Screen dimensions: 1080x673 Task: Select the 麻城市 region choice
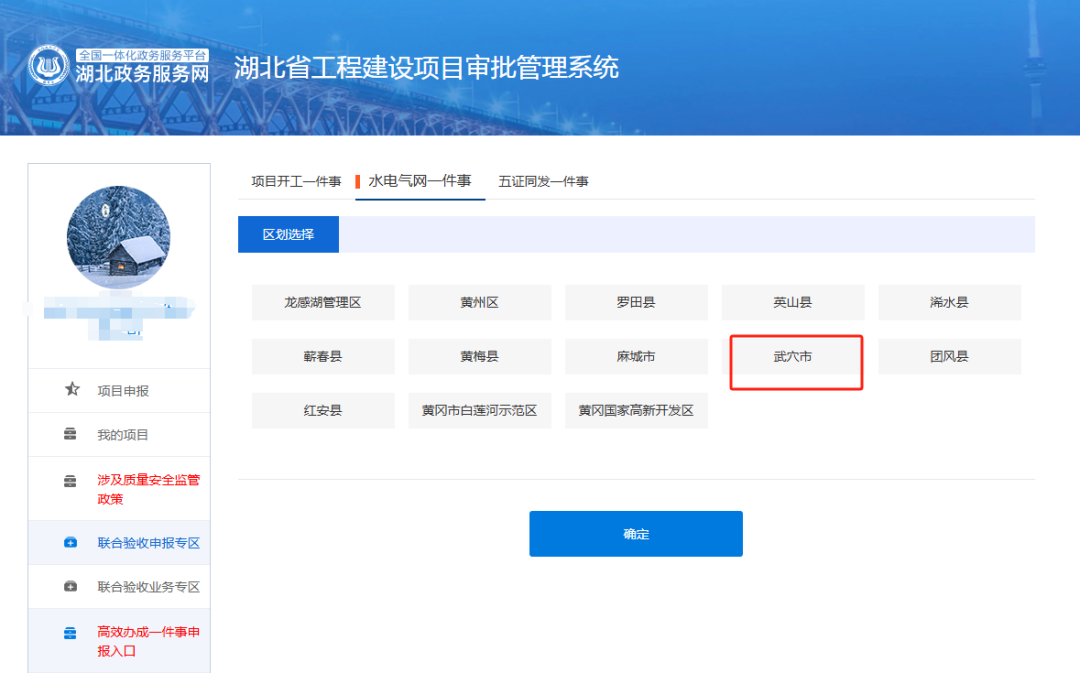coord(636,356)
